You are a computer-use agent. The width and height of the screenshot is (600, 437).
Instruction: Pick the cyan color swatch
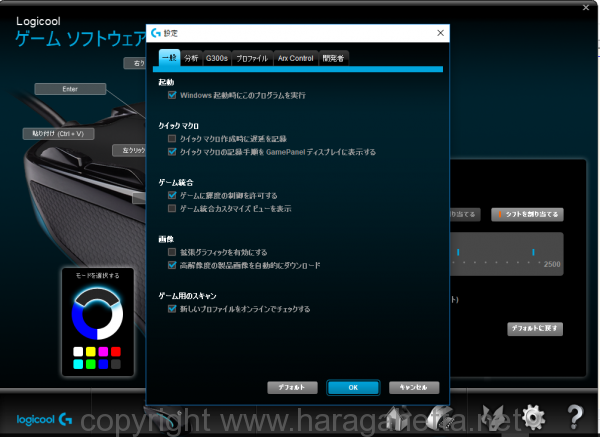[x=78, y=364]
